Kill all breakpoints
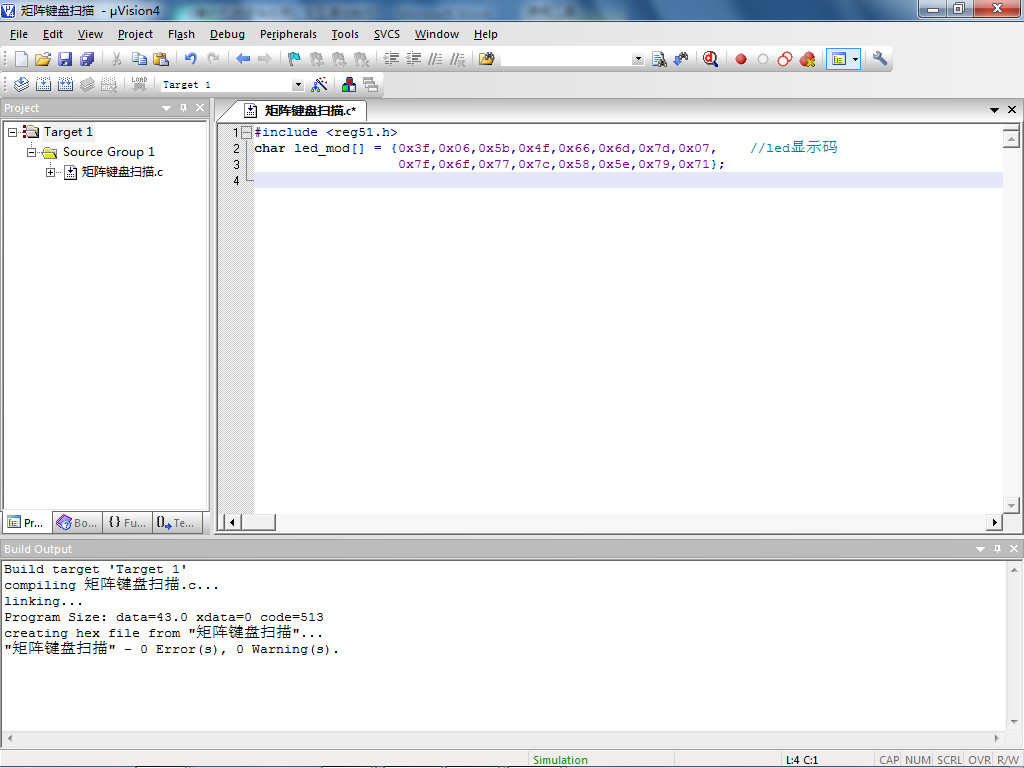1024x768 pixels. click(808, 59)
